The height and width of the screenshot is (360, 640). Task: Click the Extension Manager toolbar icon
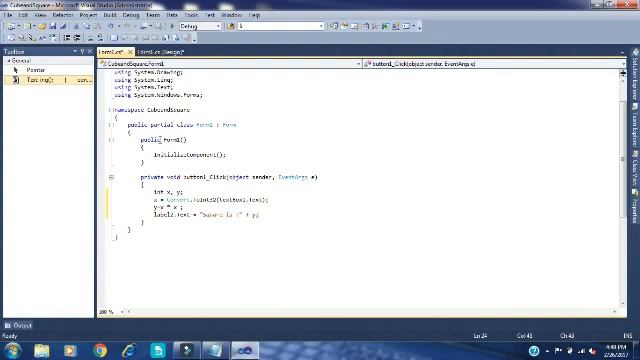[x=396, y=26]
